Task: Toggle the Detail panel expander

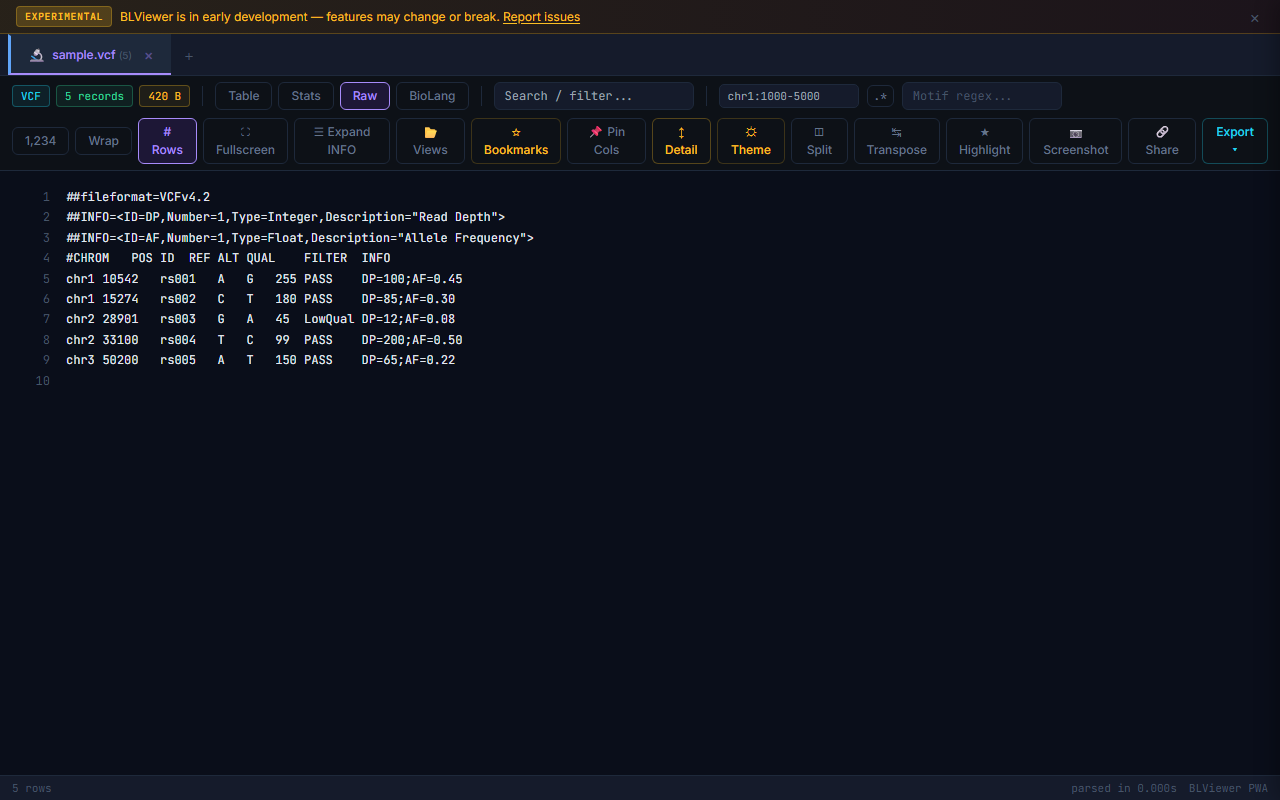Action: (x=681, y=141)
